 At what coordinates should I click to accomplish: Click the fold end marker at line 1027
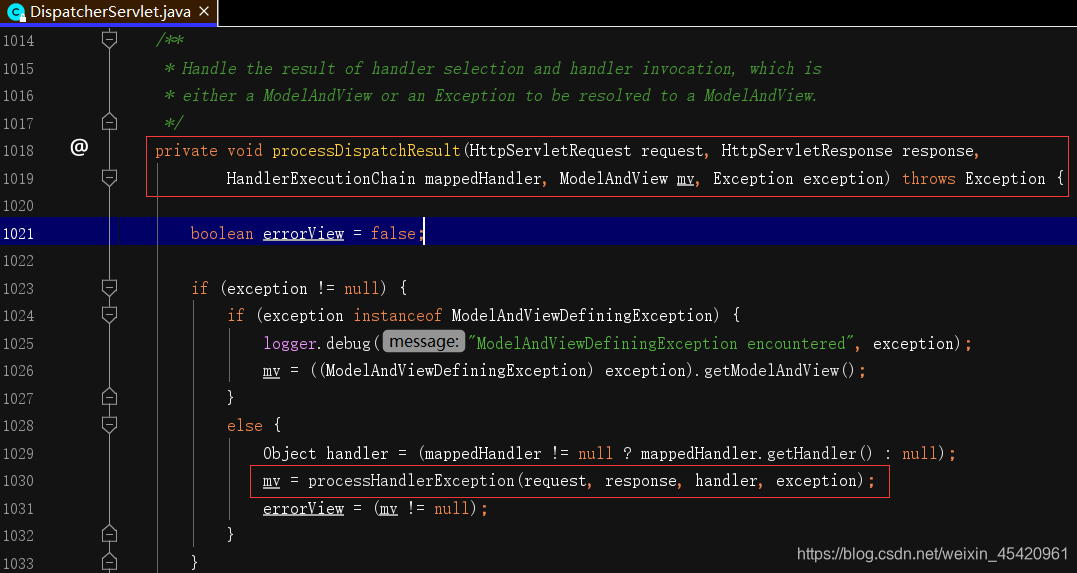point(109,397)
